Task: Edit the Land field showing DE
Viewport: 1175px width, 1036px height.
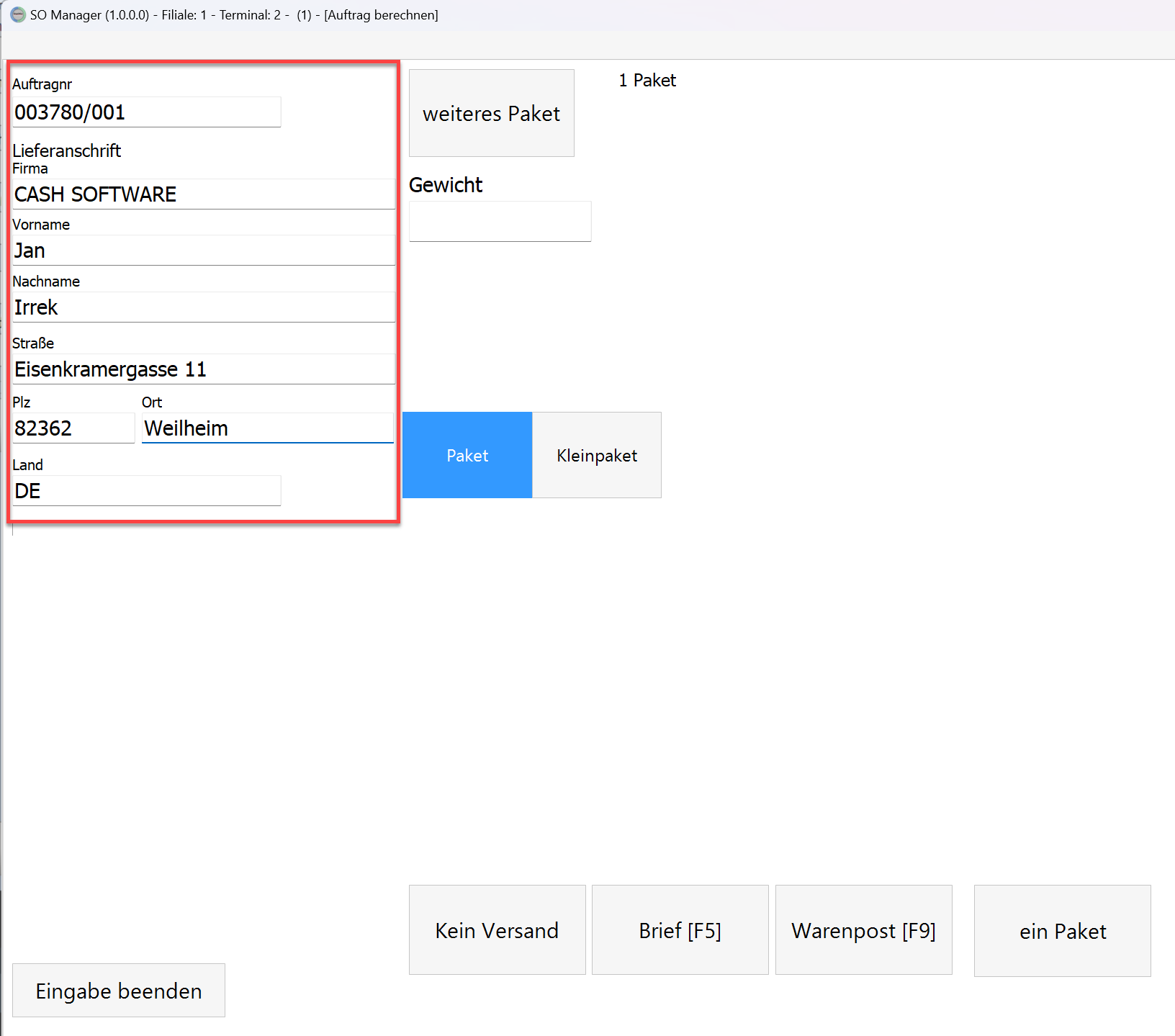Action: 146,491
